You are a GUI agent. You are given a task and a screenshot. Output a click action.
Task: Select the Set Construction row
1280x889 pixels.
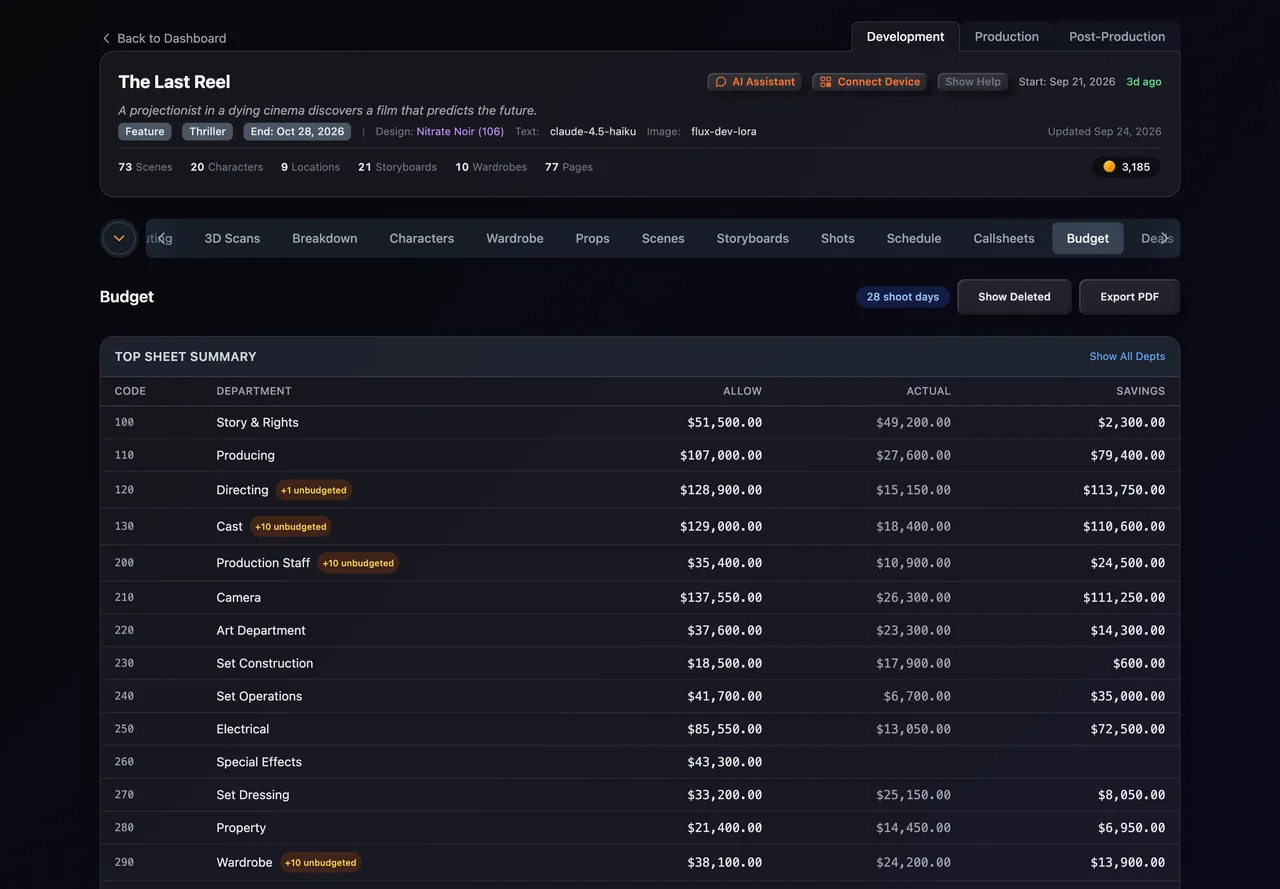[640, 664]
